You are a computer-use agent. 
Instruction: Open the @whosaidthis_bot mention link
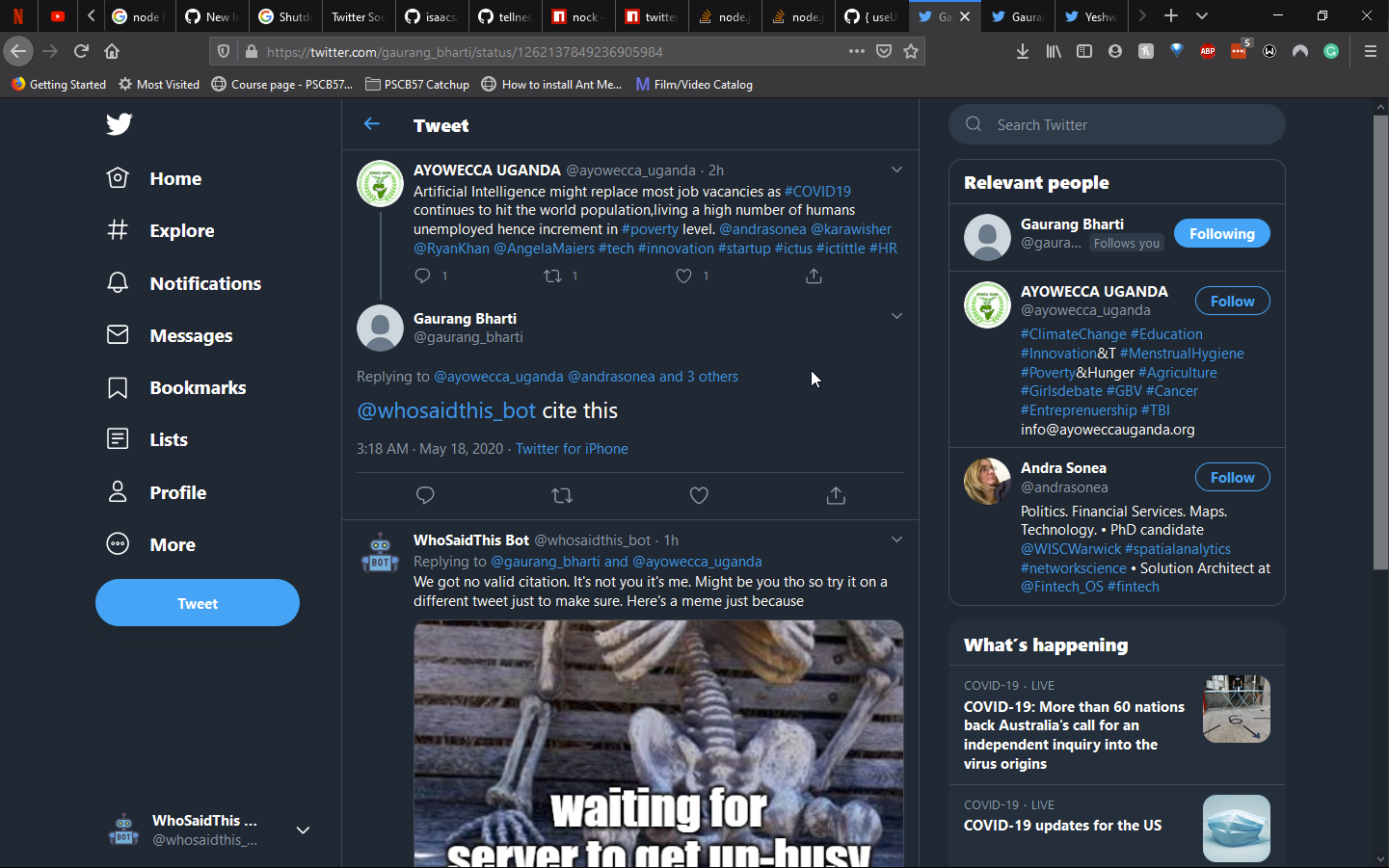point(446,410)
